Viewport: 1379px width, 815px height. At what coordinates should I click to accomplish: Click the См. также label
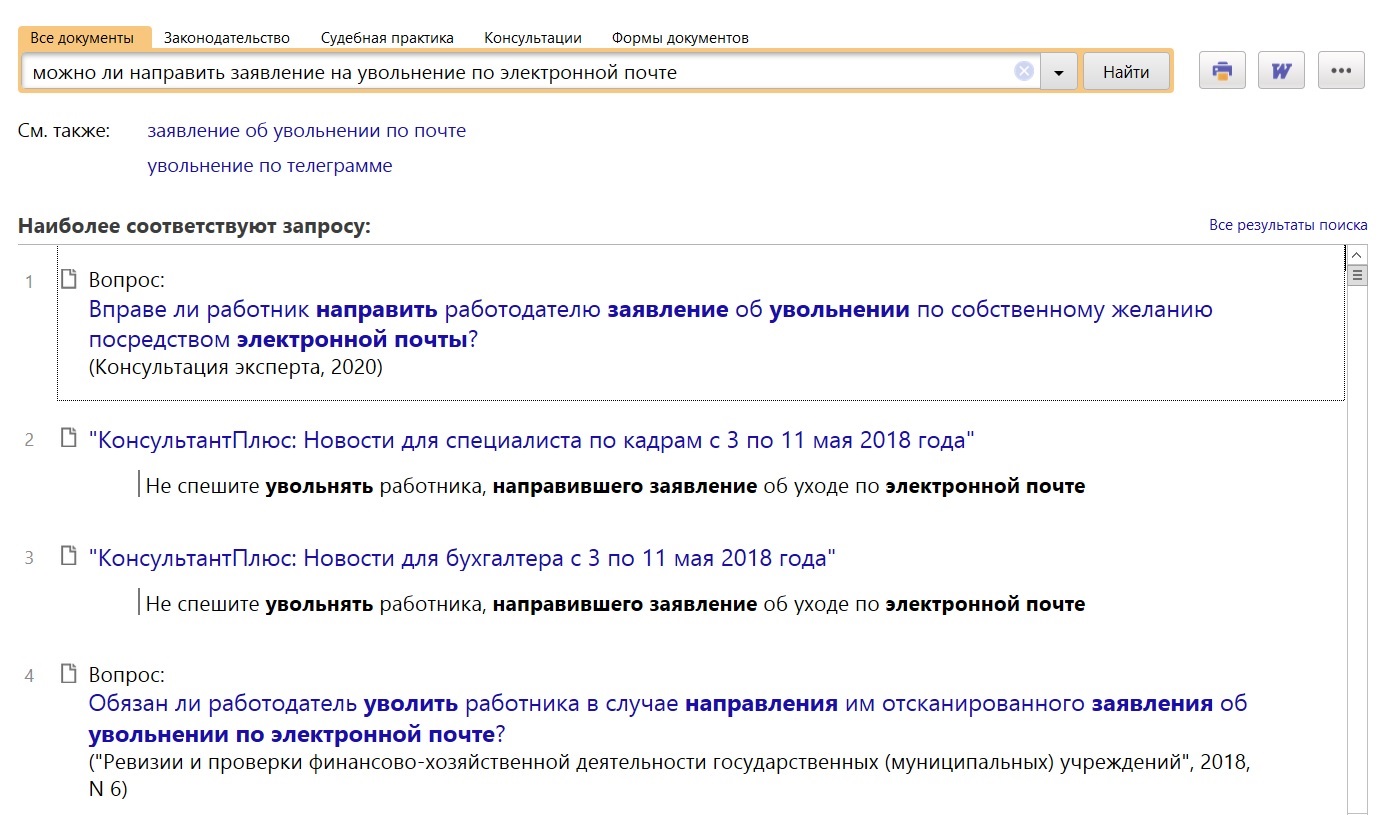pos(64,131)
